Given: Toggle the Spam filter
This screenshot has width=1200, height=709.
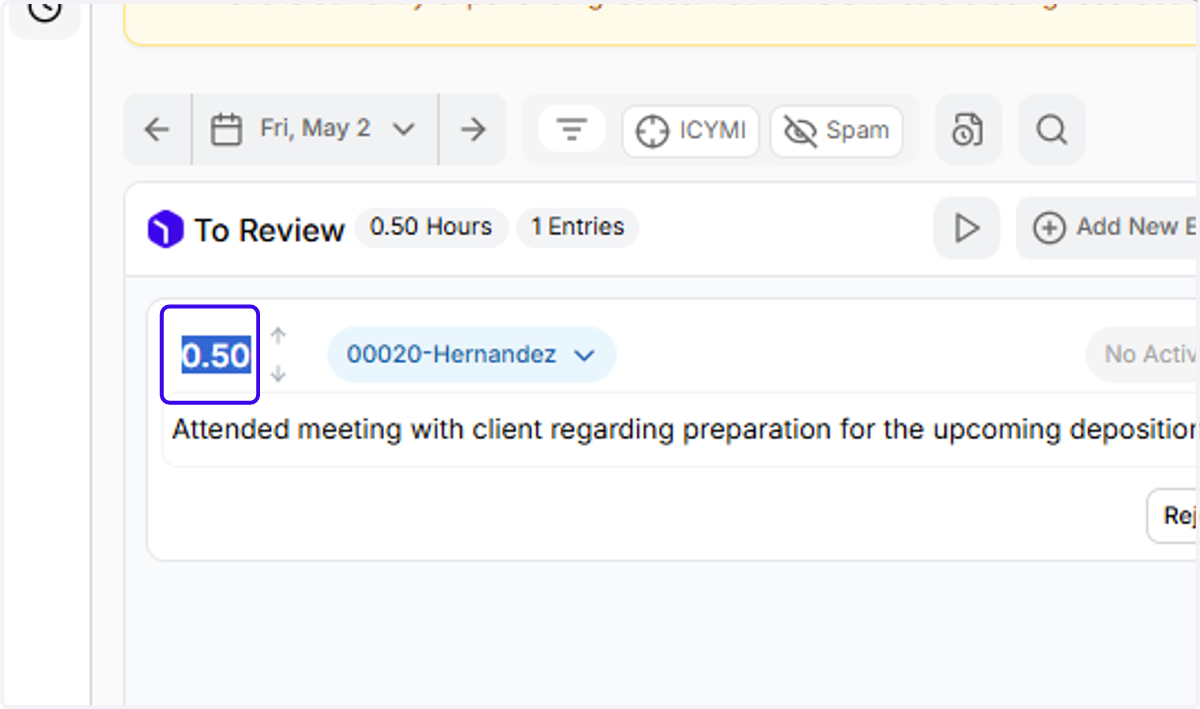Looking at the screenshot, I should 837,131.
